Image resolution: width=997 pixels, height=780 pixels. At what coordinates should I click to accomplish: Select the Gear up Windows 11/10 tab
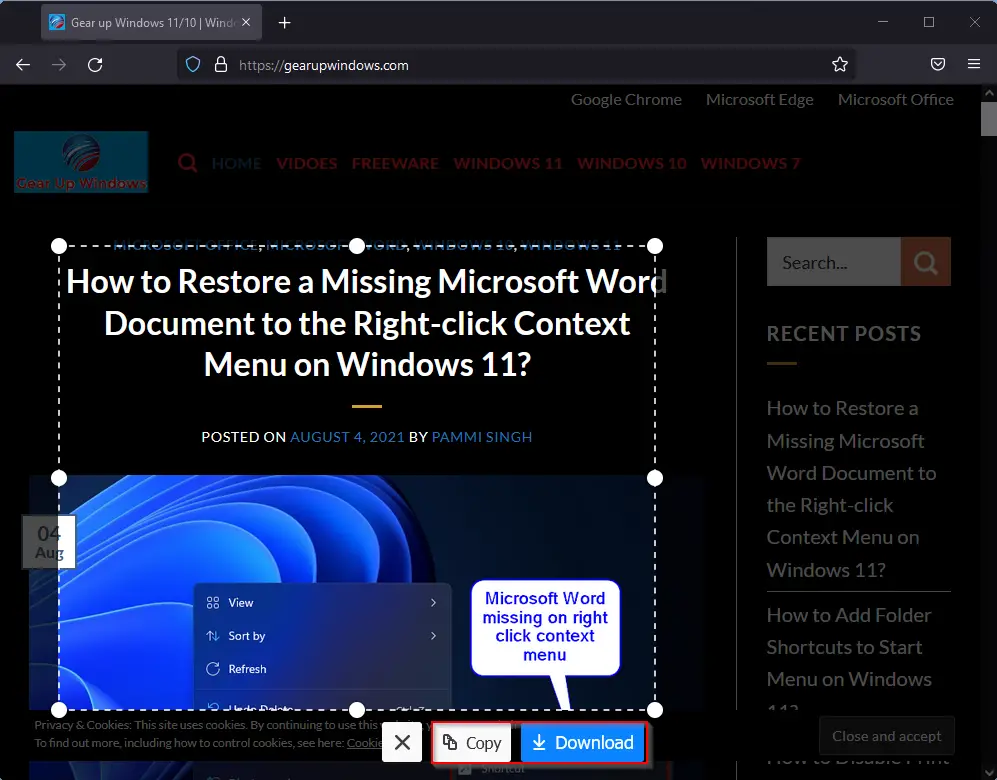pyautogui.click(x=151, y=23)
